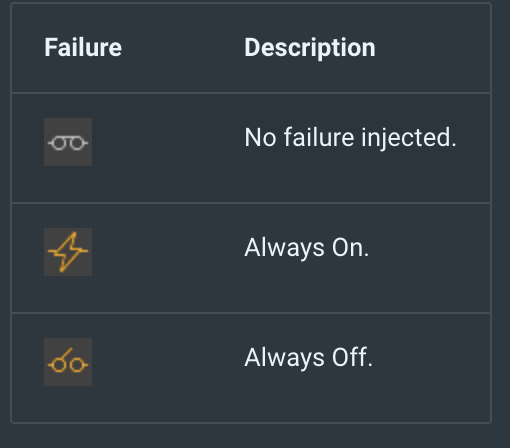Click the 'No failure injected.' description text
The image size is (510, 448).
tap(350, 138)
